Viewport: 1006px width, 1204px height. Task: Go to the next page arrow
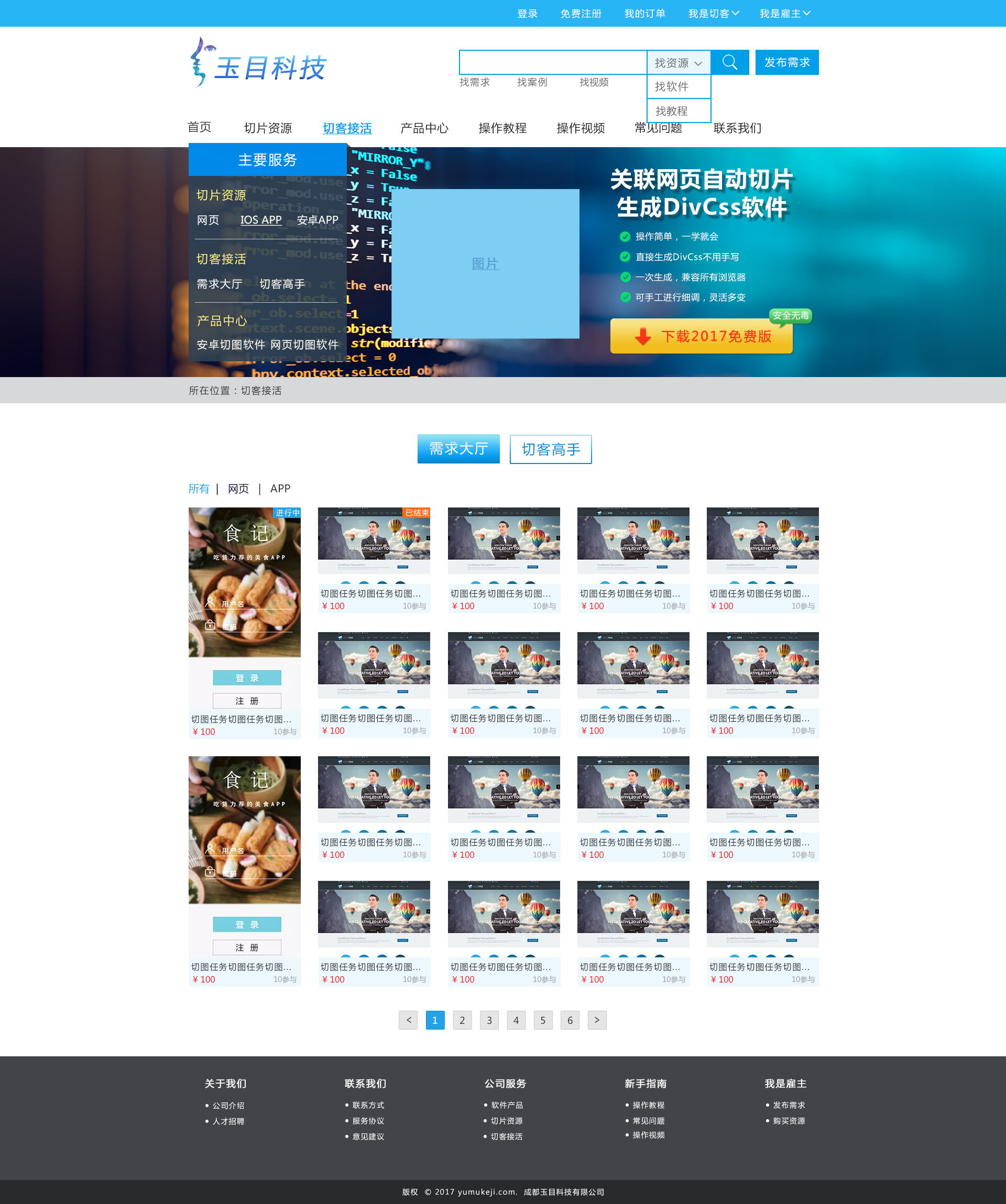[x=597, y=1020]
